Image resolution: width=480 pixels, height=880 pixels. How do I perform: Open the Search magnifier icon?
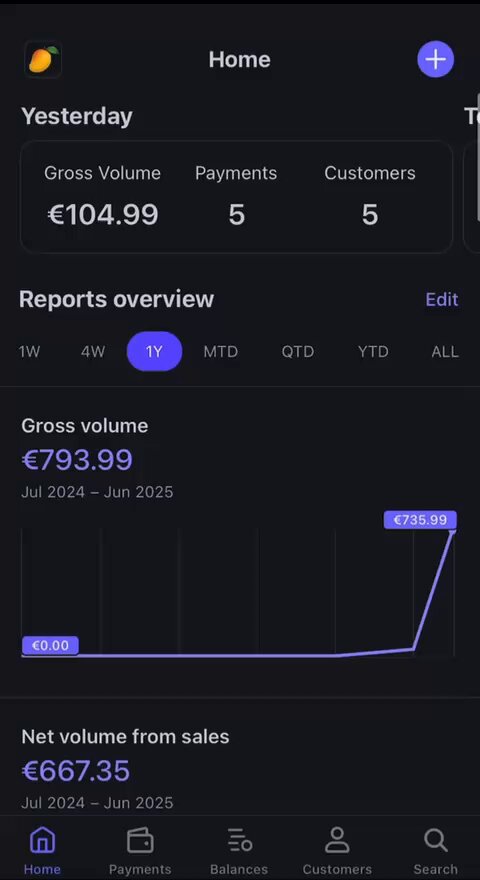coord(436,840)
